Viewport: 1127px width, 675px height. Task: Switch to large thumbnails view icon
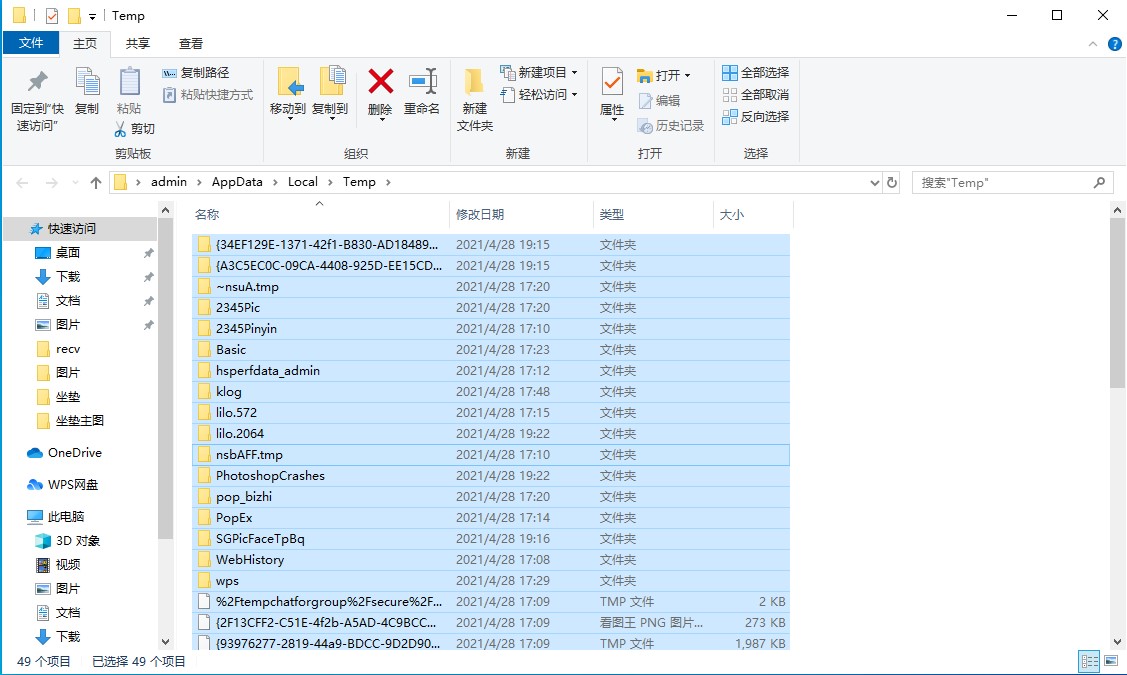click(x=1109, y=661)
